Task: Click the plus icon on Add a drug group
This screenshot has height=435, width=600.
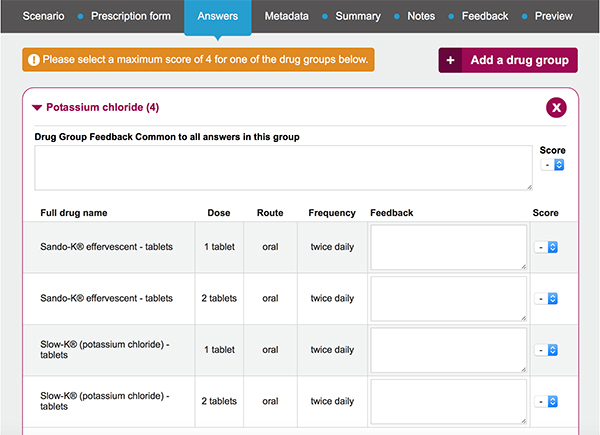Action: click(451, 60)
